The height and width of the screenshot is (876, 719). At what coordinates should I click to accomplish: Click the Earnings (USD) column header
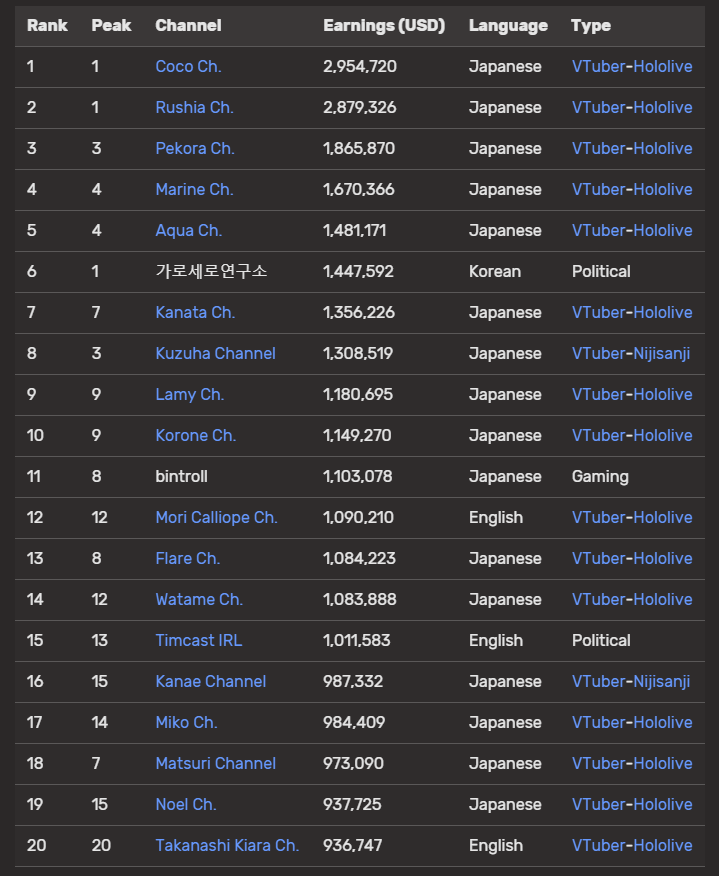tap(384, 25)
